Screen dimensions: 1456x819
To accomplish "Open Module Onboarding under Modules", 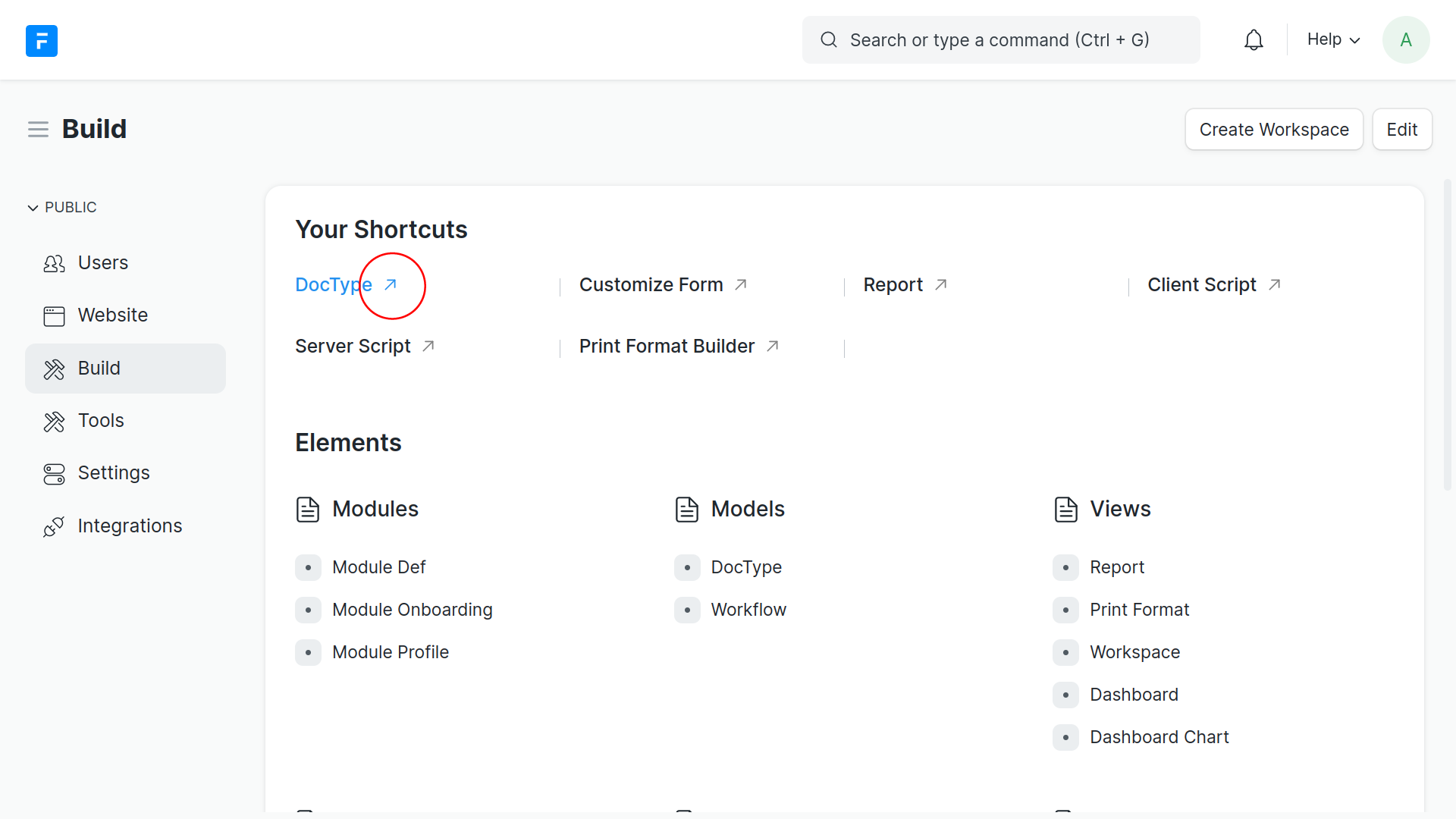I will click(412, 610).
